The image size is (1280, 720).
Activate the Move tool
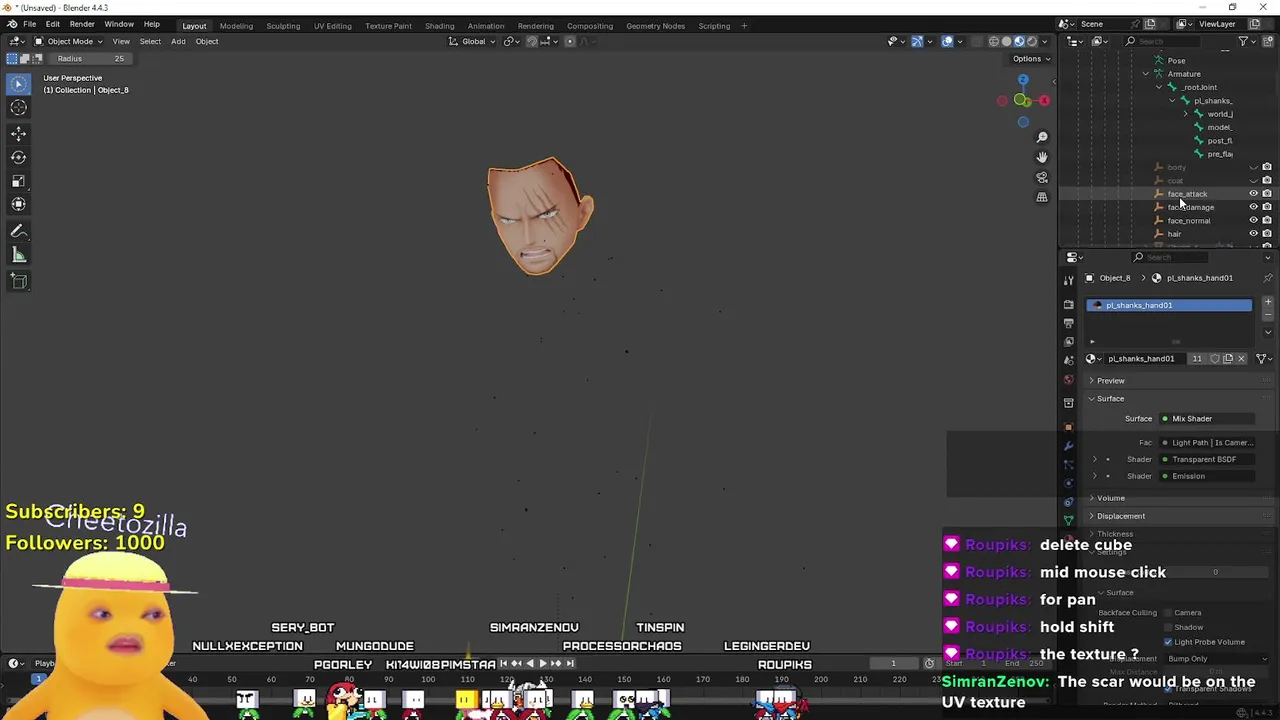(18, 133)
